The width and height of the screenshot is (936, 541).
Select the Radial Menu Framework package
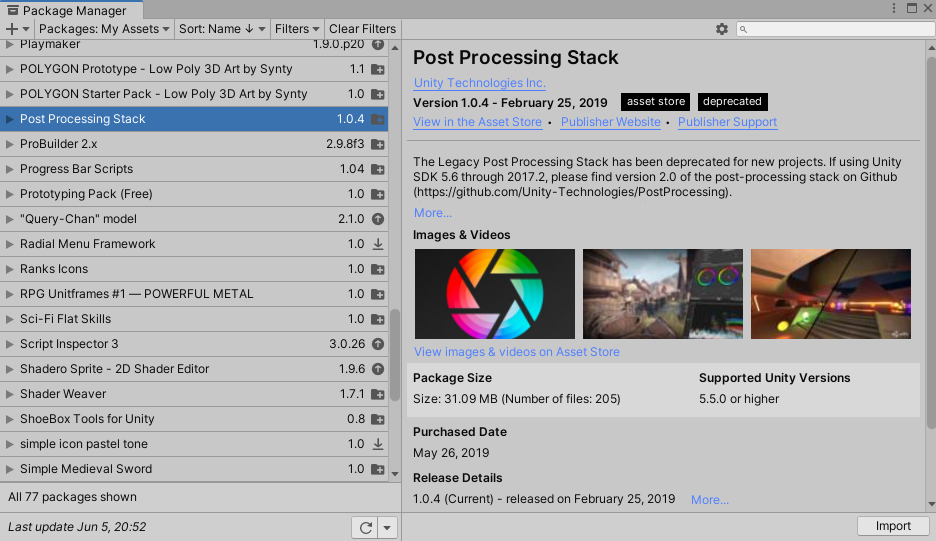pos(194,244)
